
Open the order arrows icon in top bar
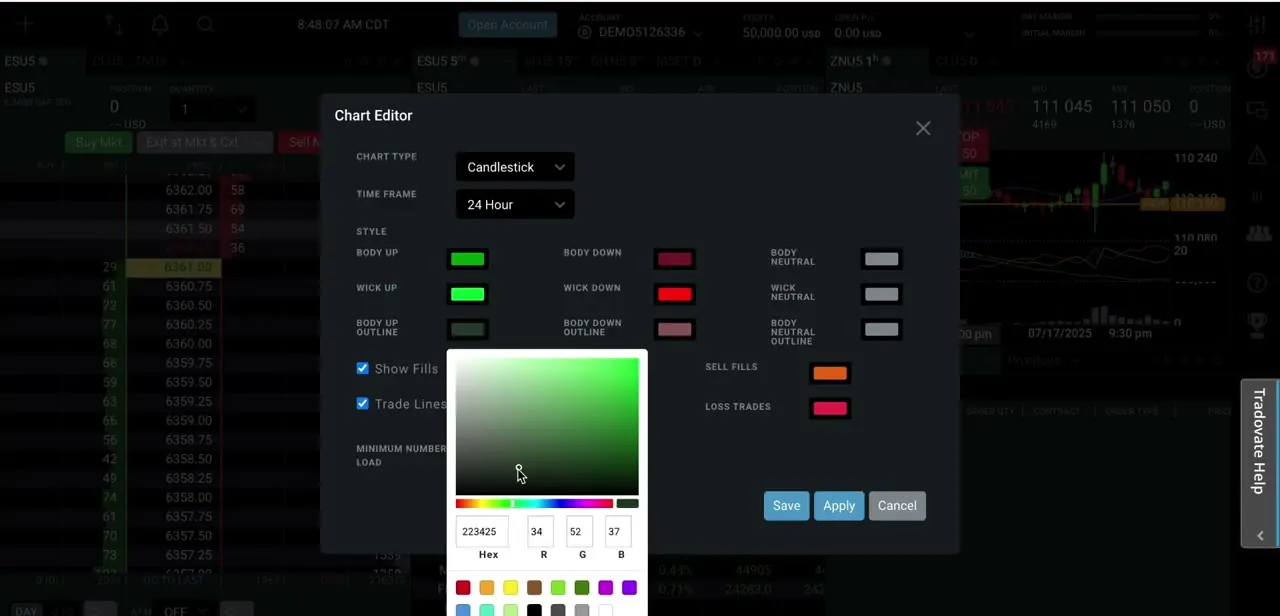(x=114, y=25)
